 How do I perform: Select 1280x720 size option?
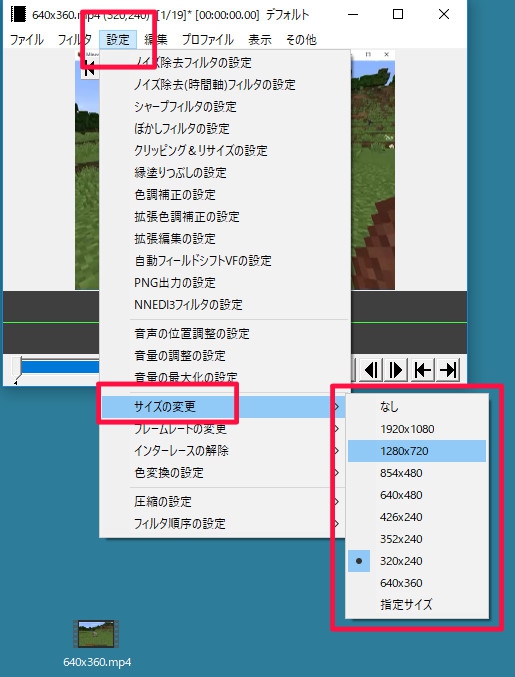pos(417,451)
